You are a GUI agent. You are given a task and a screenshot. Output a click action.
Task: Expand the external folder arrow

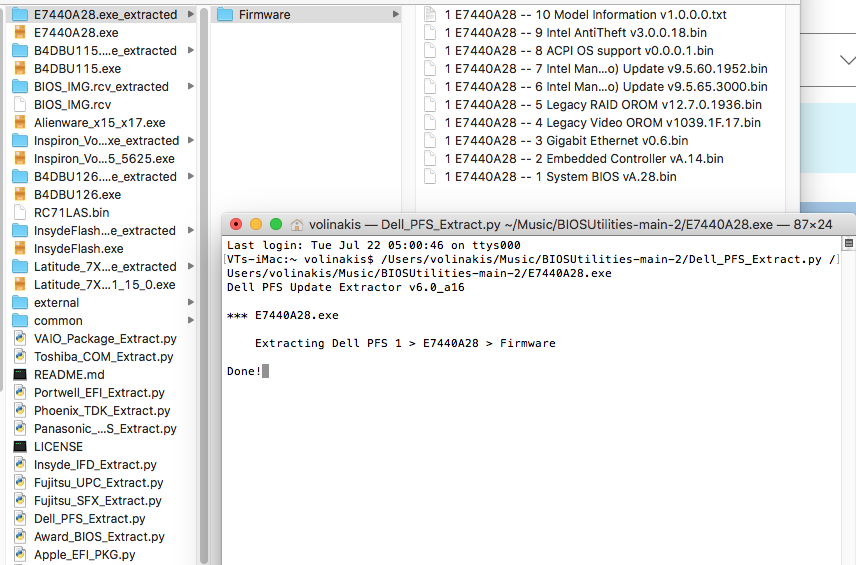tap(191, 302)
